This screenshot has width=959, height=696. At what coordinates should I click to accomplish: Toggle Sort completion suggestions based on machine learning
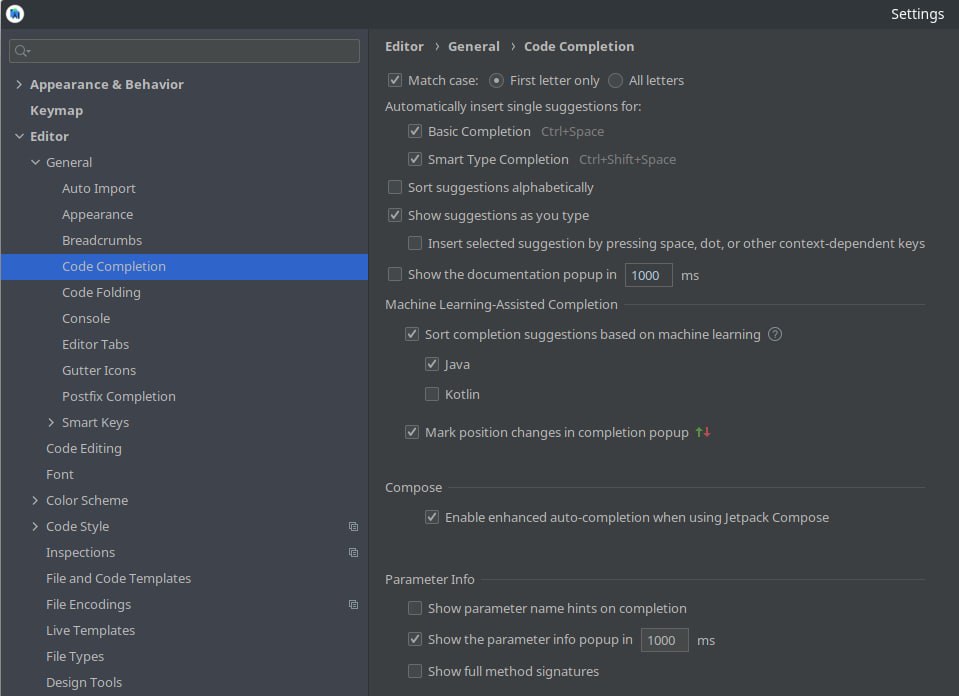coord(412,334)
